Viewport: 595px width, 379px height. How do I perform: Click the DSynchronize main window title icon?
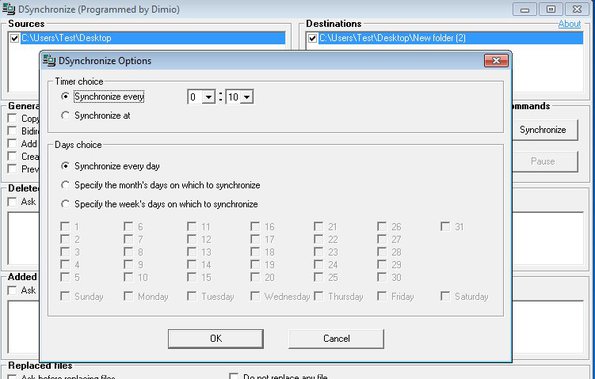[x=8, y=9]
